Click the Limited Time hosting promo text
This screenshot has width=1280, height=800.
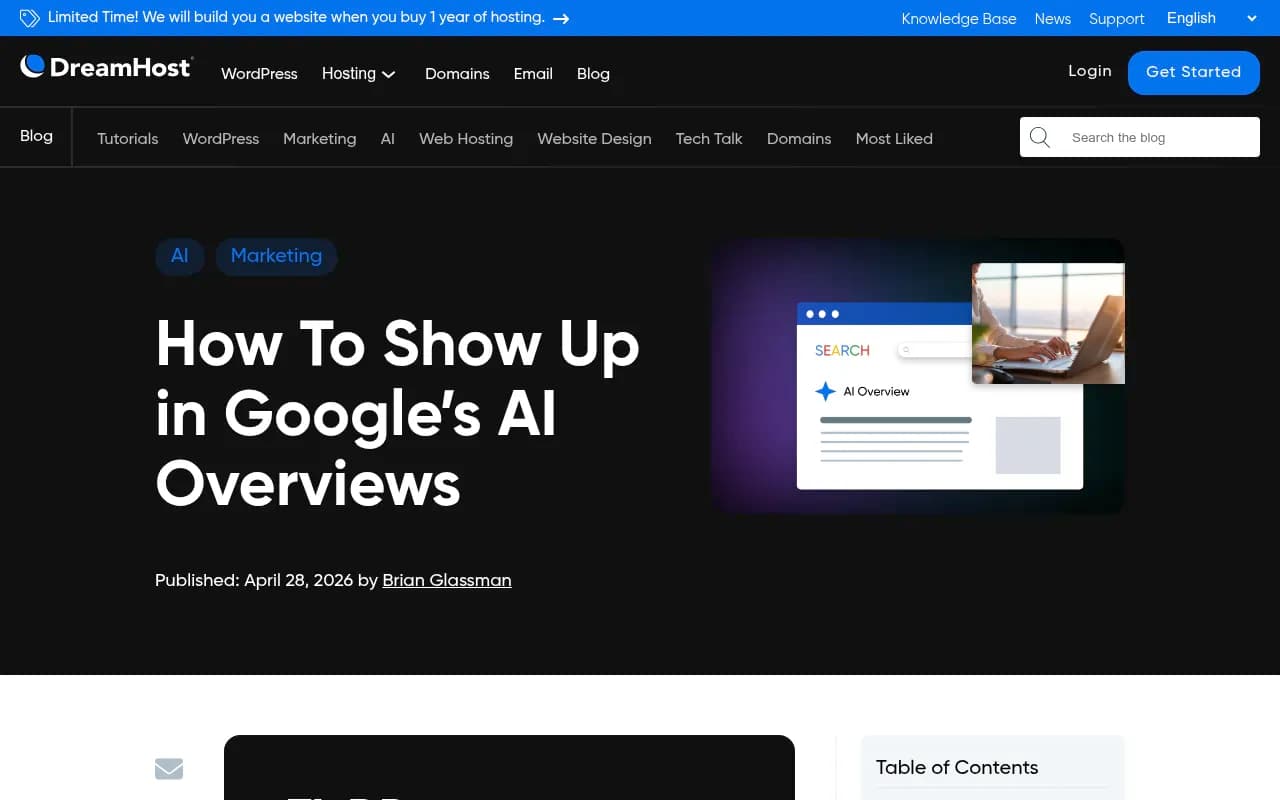(x=296, y=18)
